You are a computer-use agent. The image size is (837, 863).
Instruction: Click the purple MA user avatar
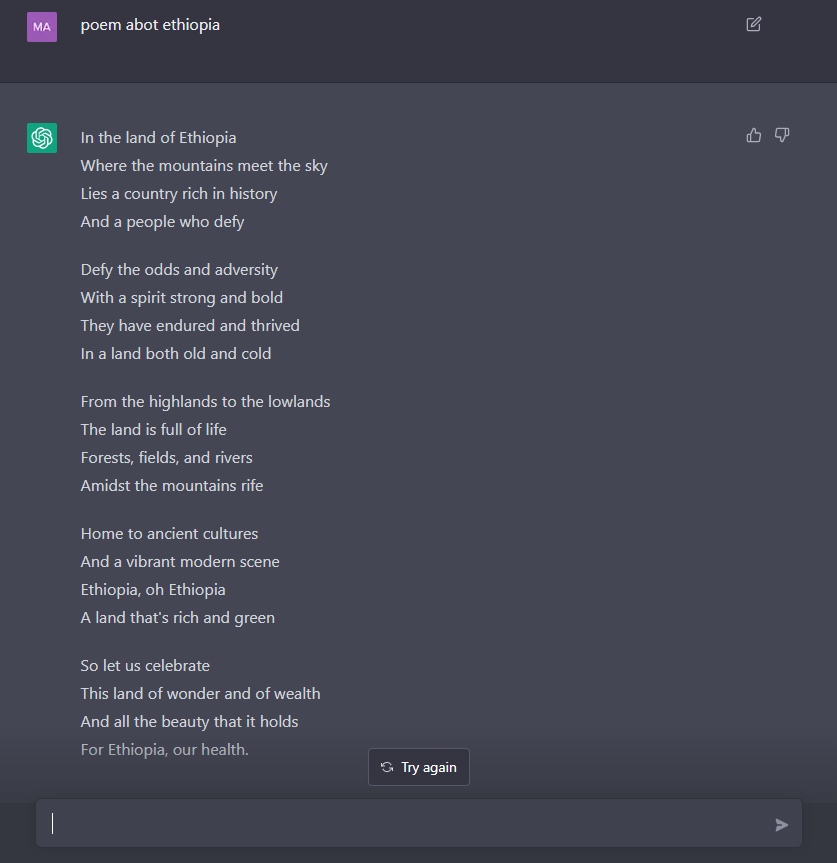(42, 27)
